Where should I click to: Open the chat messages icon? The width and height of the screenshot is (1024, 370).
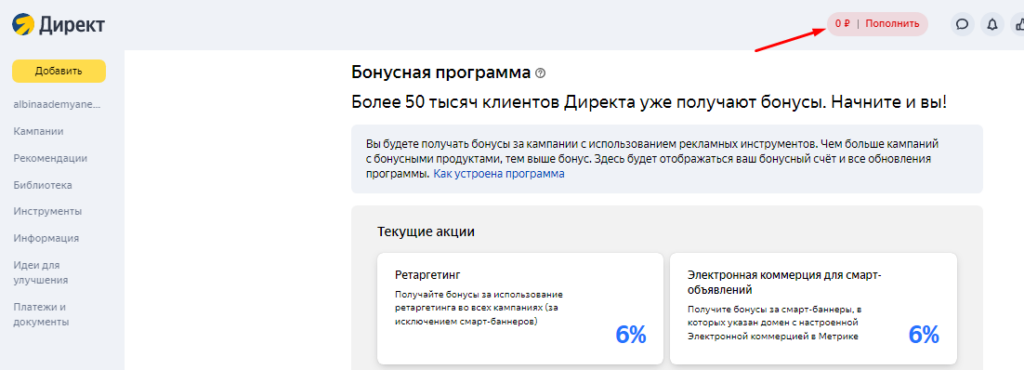point(962,24)
